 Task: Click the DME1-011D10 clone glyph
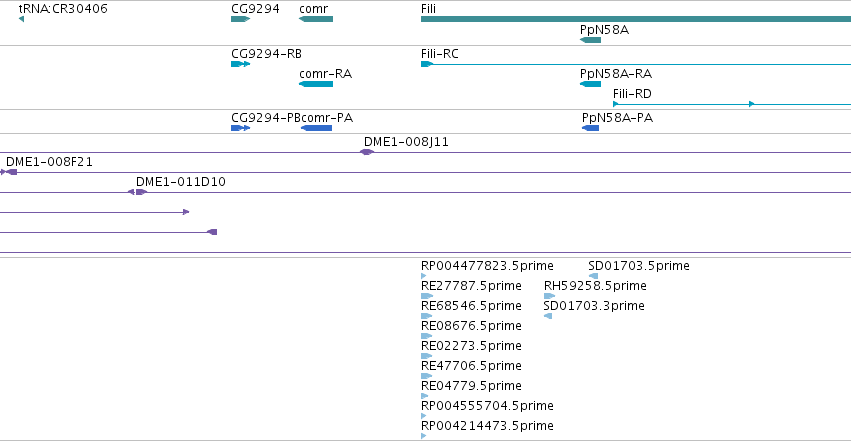pos(137,192)
